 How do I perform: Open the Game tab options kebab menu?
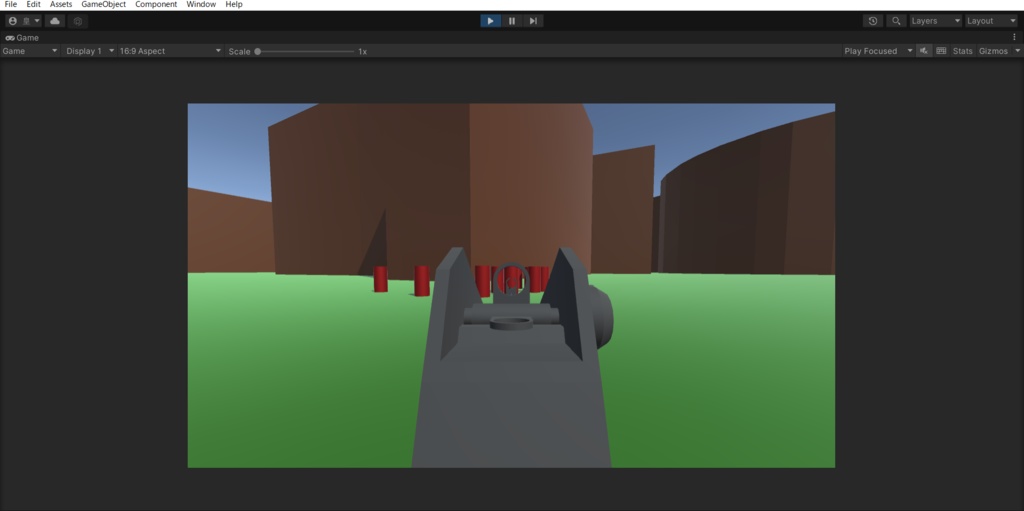pyautogui.click(x=1014, y=37)
